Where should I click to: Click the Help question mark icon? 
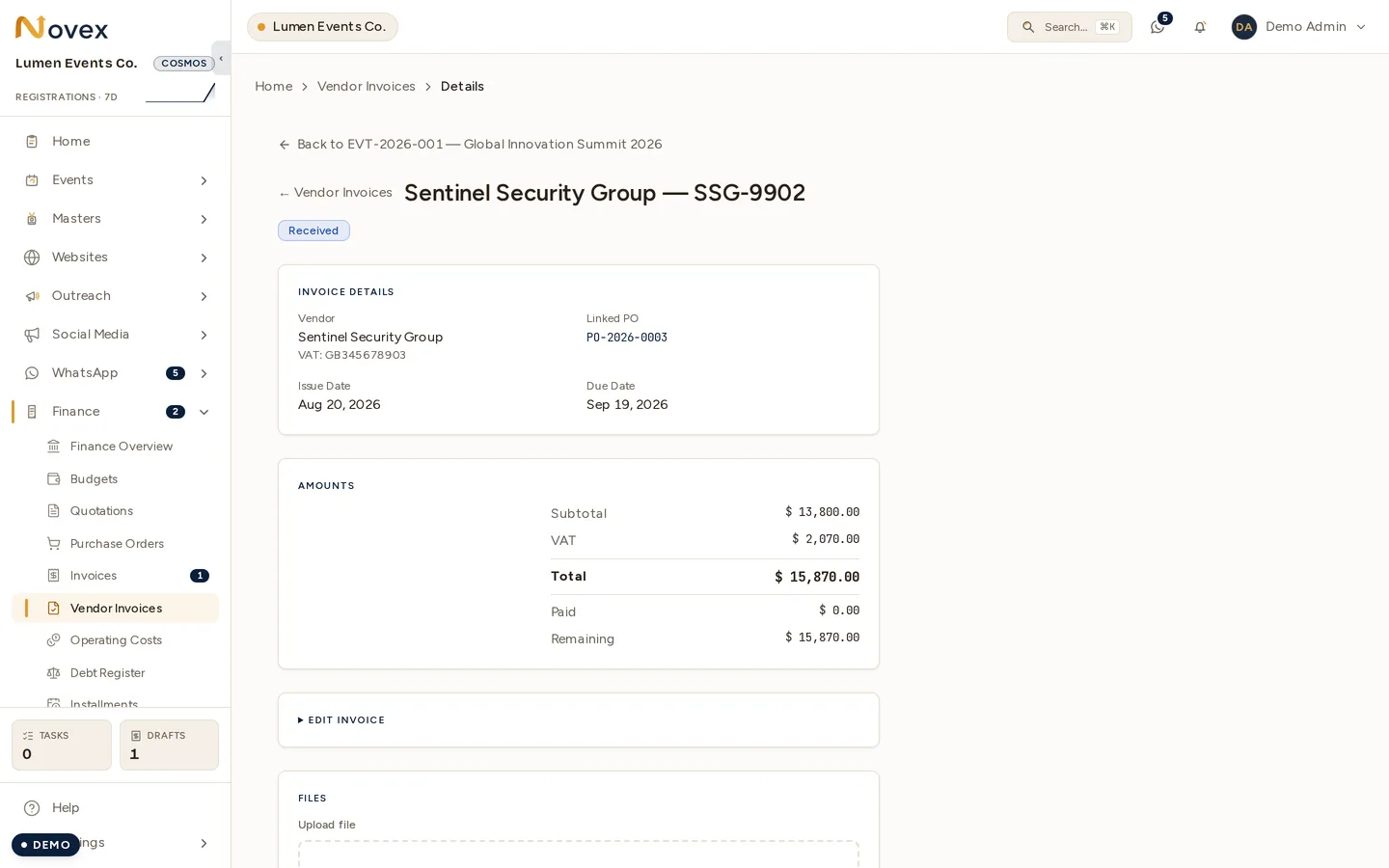32,808
